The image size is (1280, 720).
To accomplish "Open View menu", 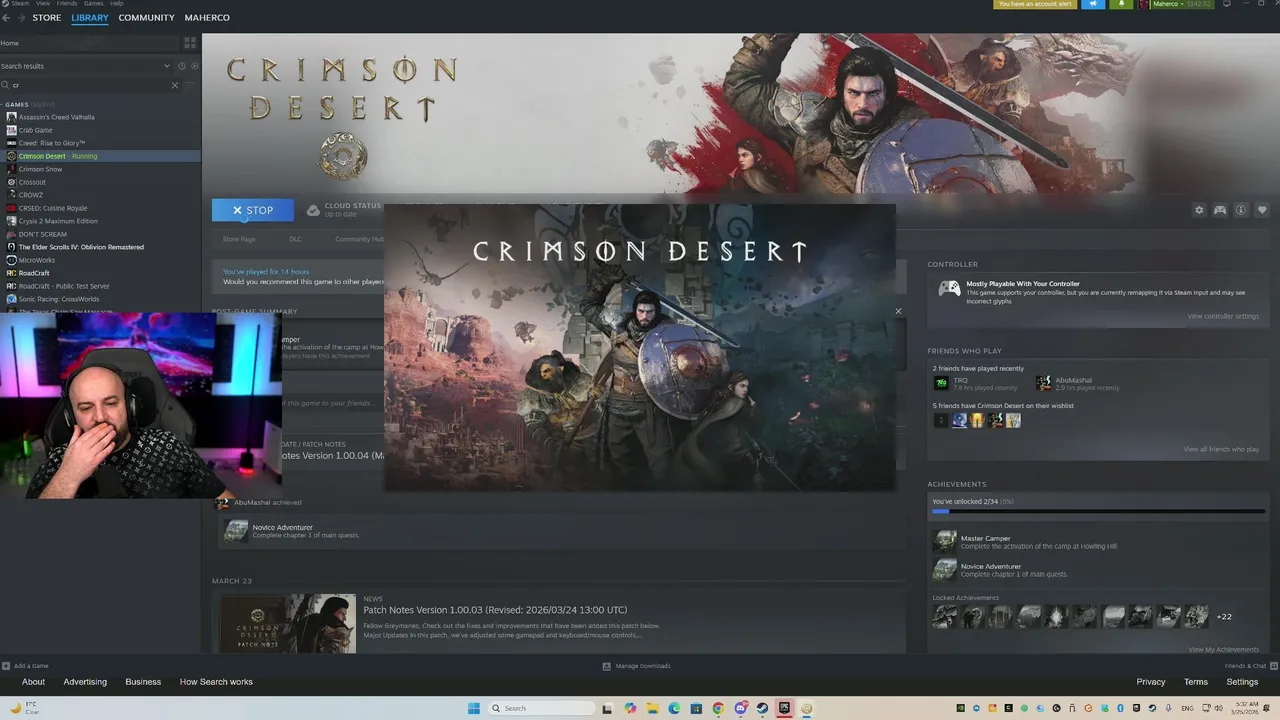I will point(43,4).
